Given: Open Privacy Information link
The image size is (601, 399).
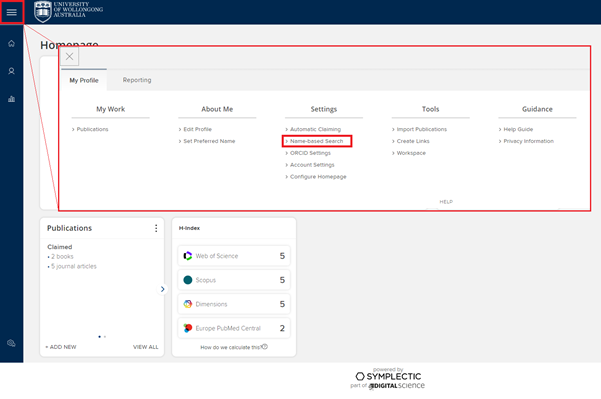Looking at the screenshot, I should 528,141.
